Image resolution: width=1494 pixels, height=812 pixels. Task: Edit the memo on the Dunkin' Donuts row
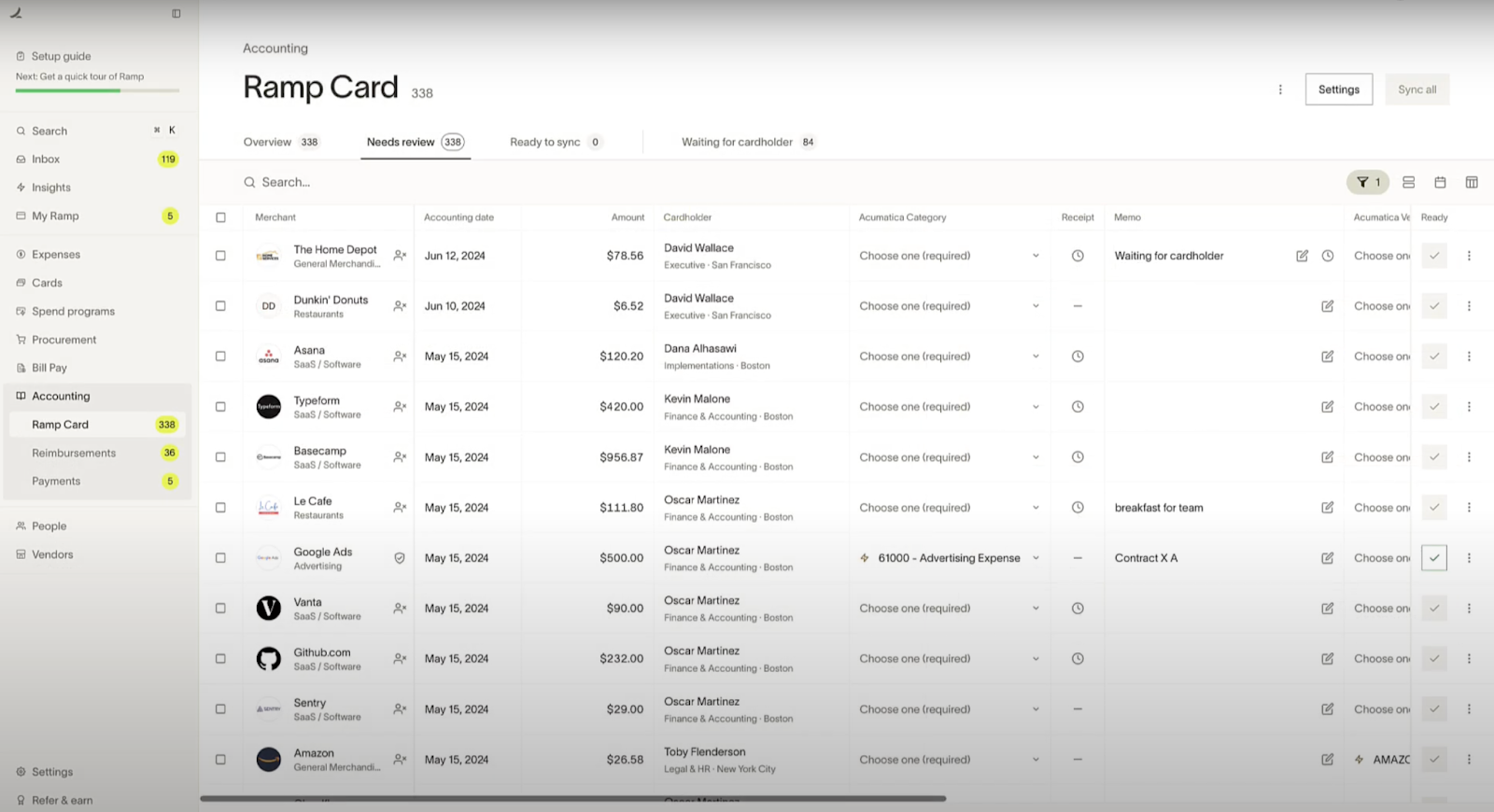coord(1327,306)
